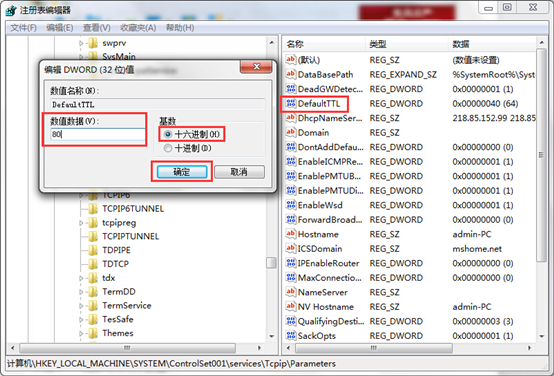The width and height of the screenshot is (554, 376).
Task: Click the 取消 cancel button
Action: pyautogui.click(x=239, y=172)
